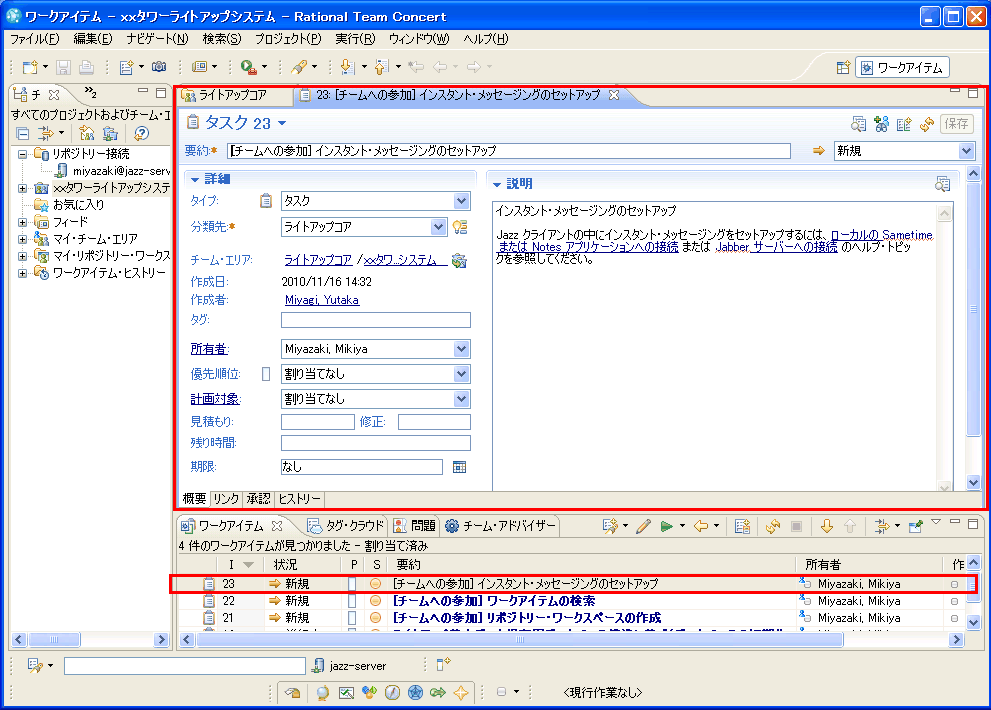
Task: Click the New Work Item toolbar icon
Action: [x=126, y=66]
